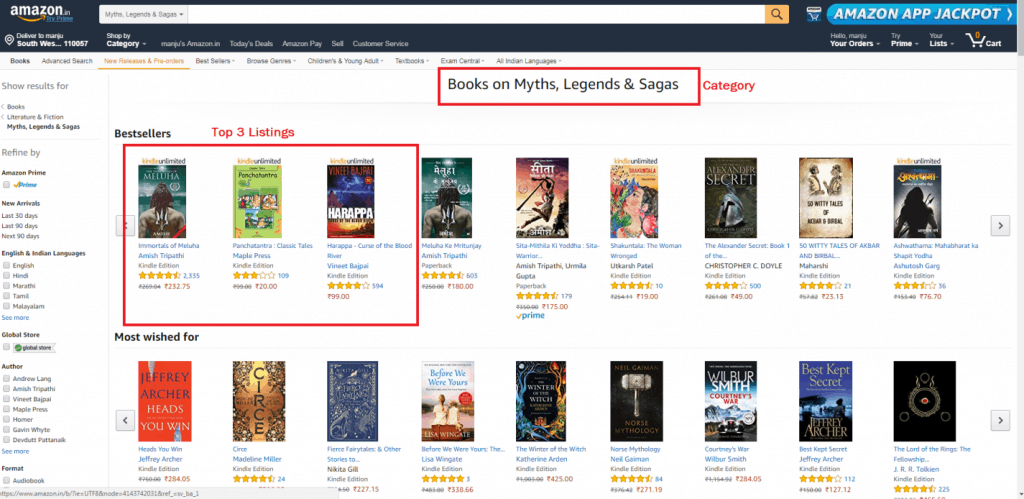This screenshot has height=499, width=1024.
Task: Open the Circe book title link
Action: (240, 449)
